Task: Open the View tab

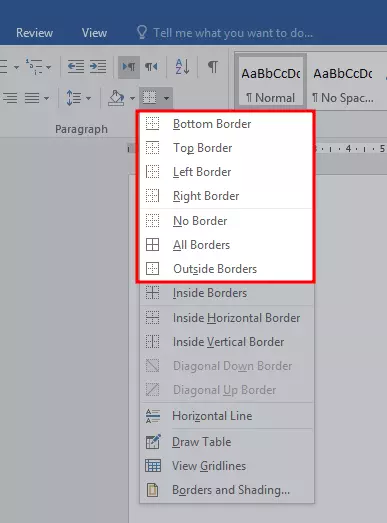Action: (94, 33)
